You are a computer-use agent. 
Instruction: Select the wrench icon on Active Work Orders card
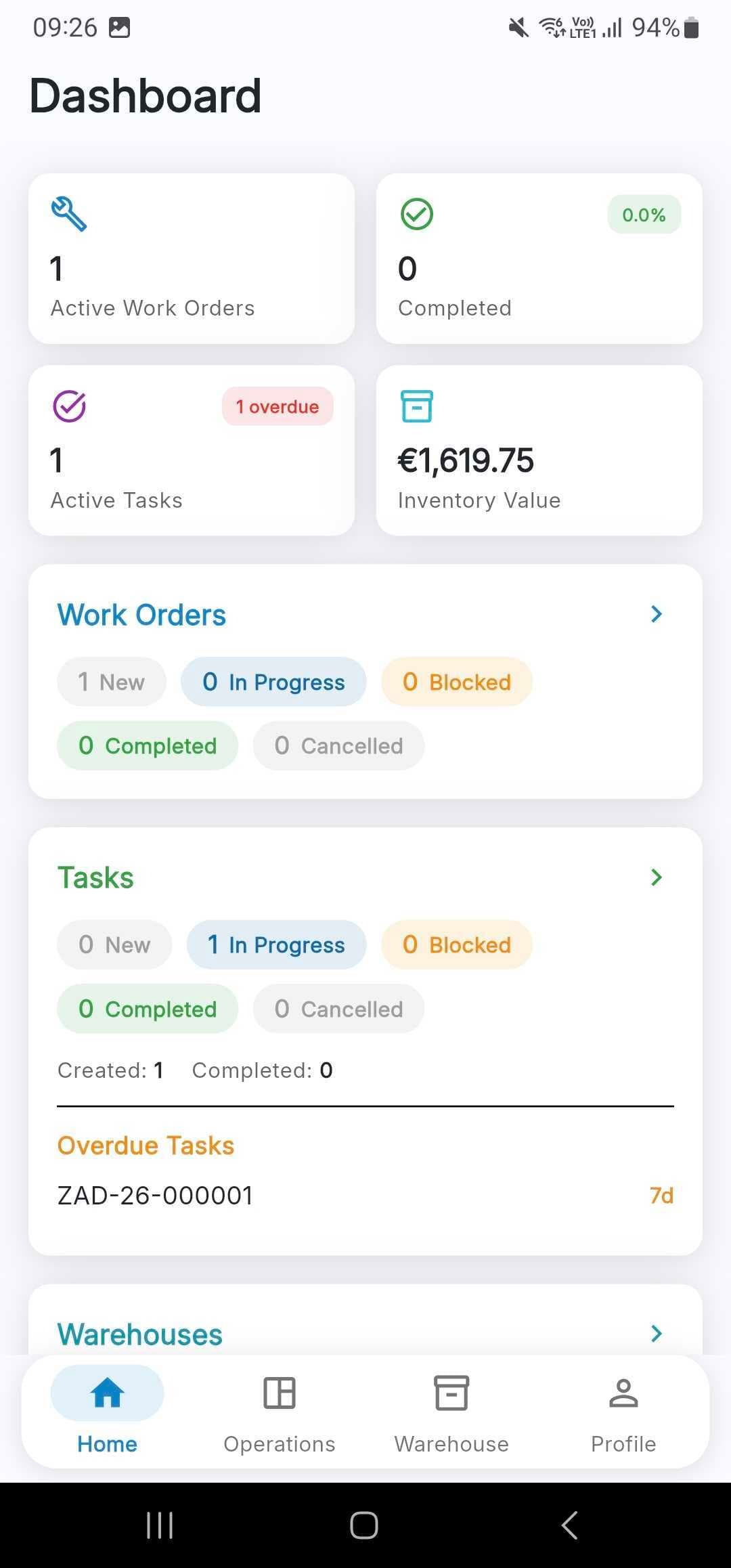pos(70,214)
